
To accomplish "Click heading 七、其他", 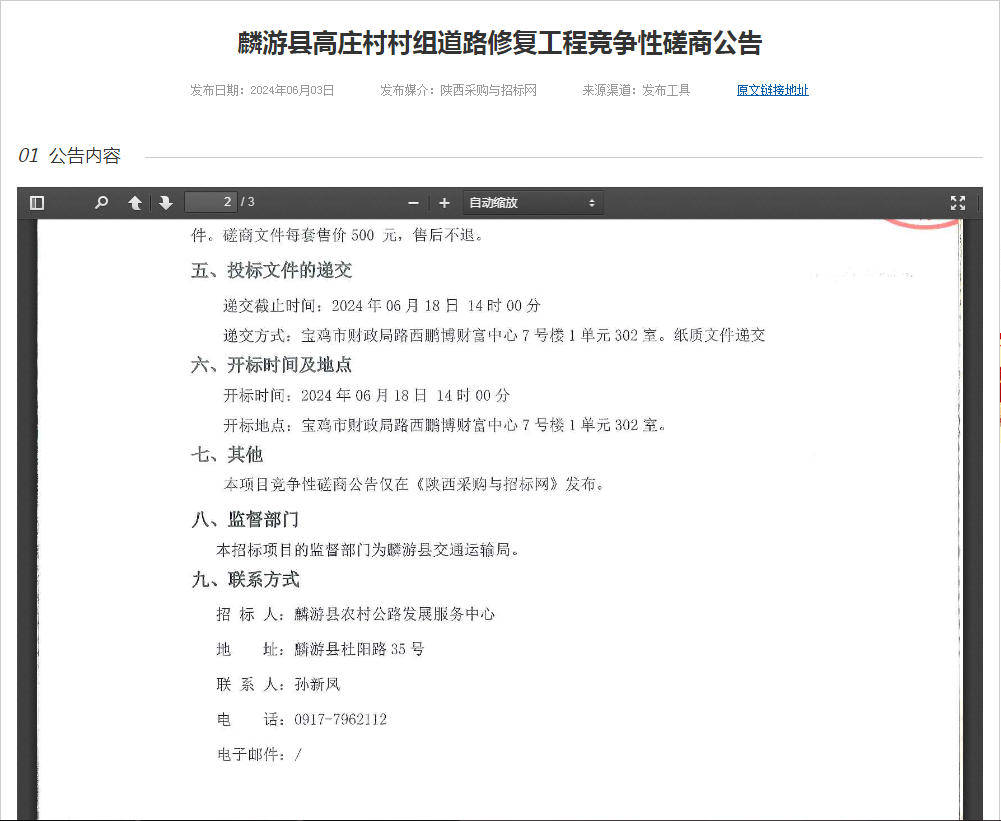I will 227,455.
